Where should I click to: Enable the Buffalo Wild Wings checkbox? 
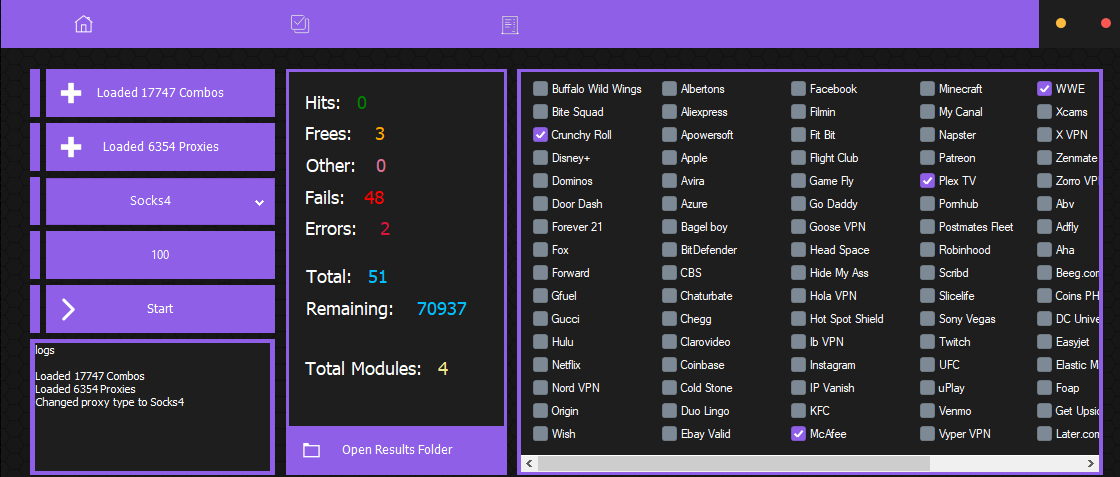(540, 89)
